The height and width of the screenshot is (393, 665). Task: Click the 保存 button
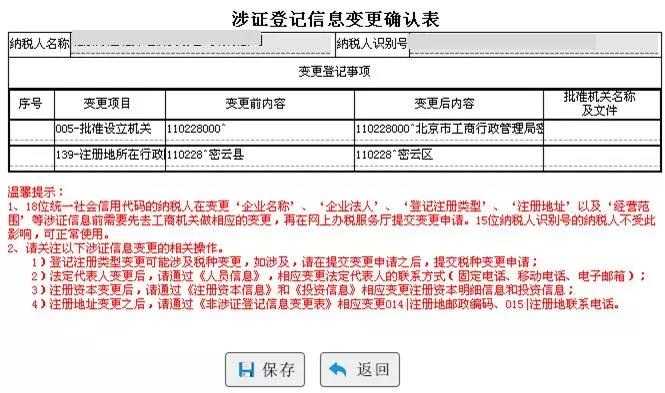265,370
